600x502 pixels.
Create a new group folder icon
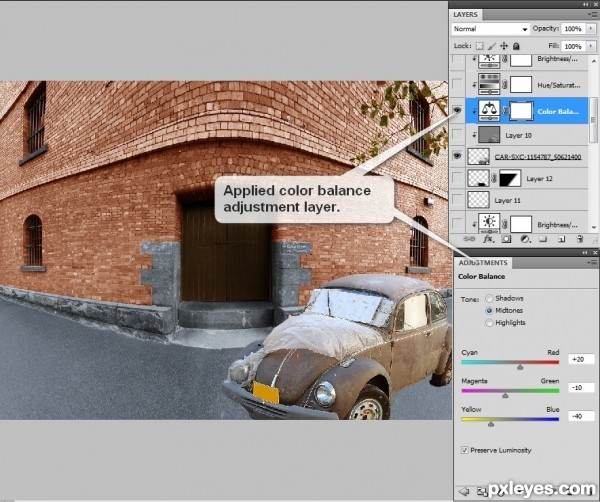[543, 240]
